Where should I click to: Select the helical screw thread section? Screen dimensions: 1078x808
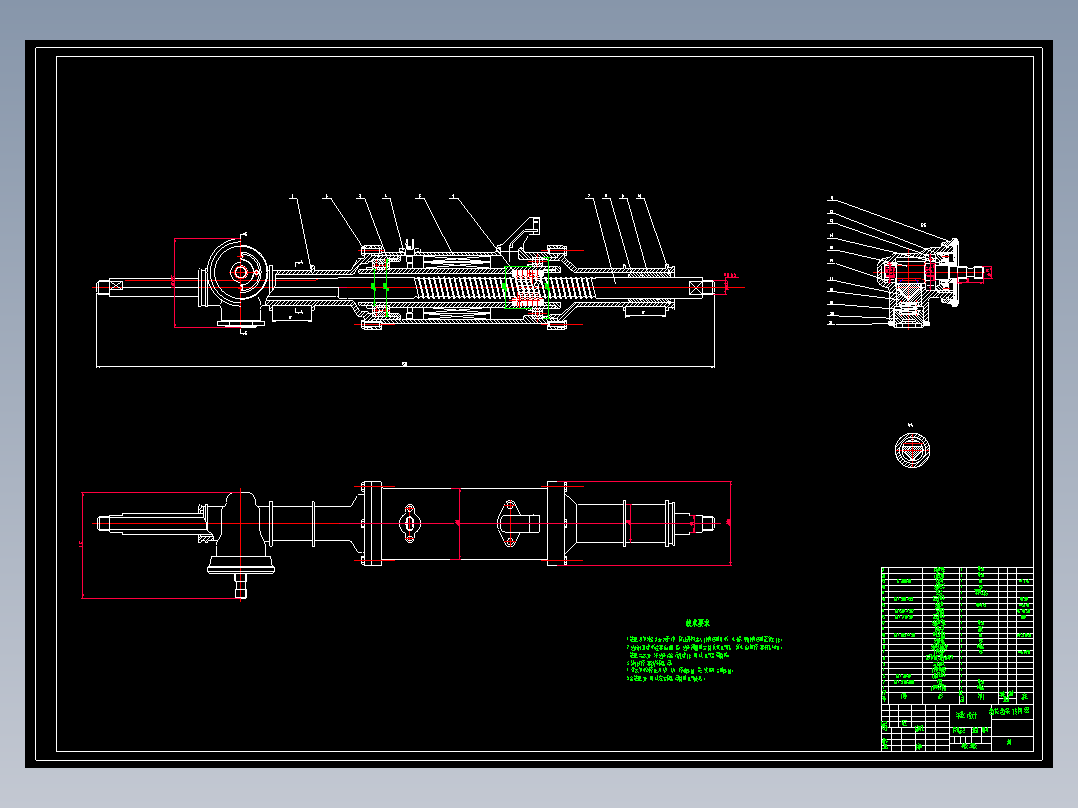[x=505, y=286]
